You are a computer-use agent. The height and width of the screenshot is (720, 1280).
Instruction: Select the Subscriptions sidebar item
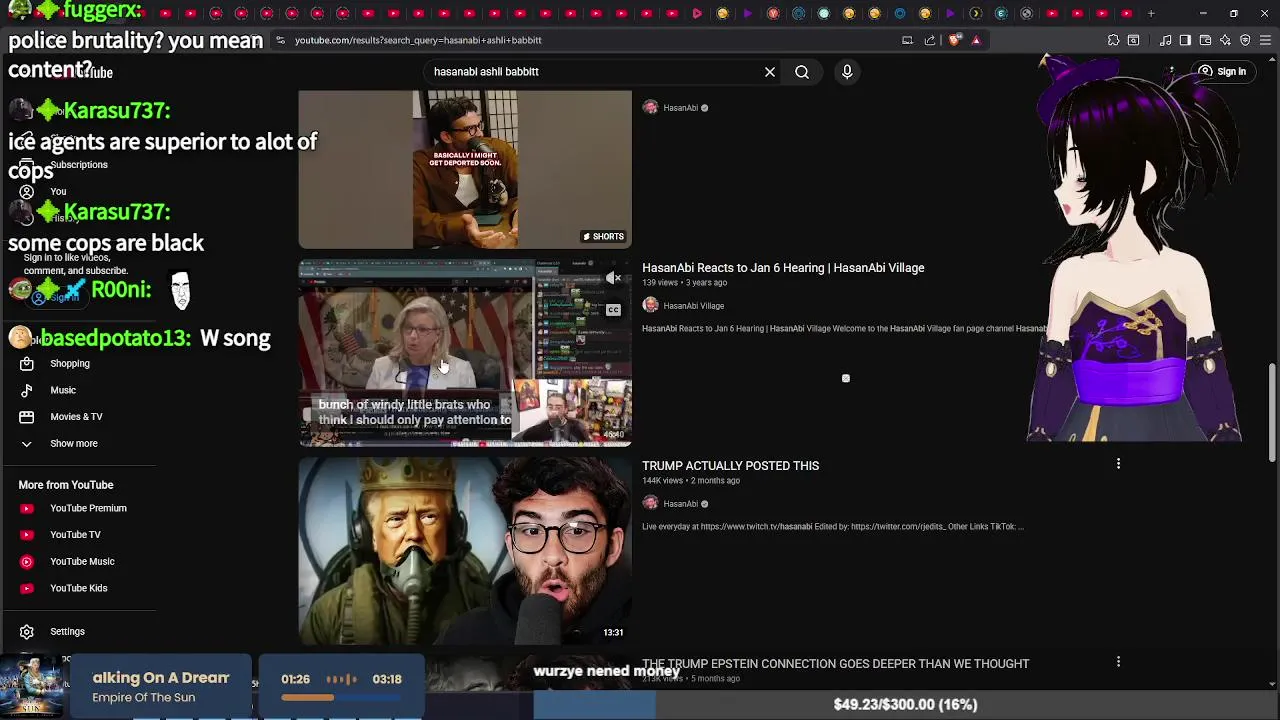click(78, 165)
